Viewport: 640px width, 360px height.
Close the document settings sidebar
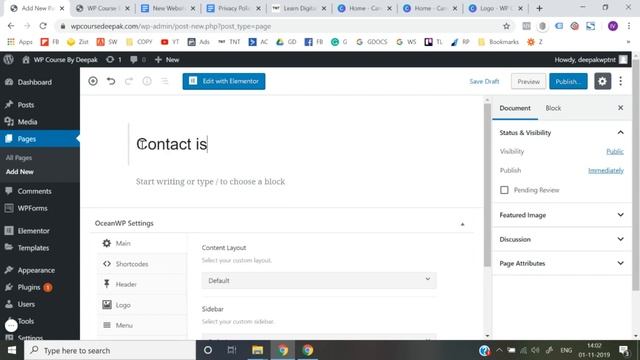coord(620,108)
